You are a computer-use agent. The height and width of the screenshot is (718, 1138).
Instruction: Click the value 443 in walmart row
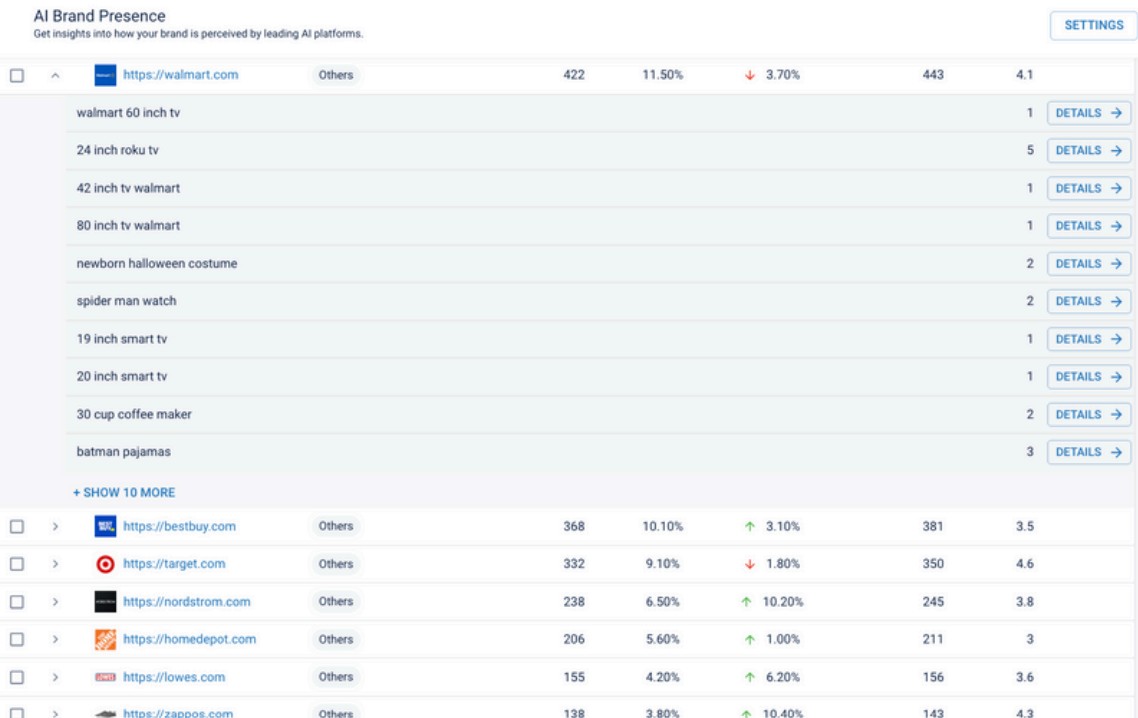coord(933,75)
